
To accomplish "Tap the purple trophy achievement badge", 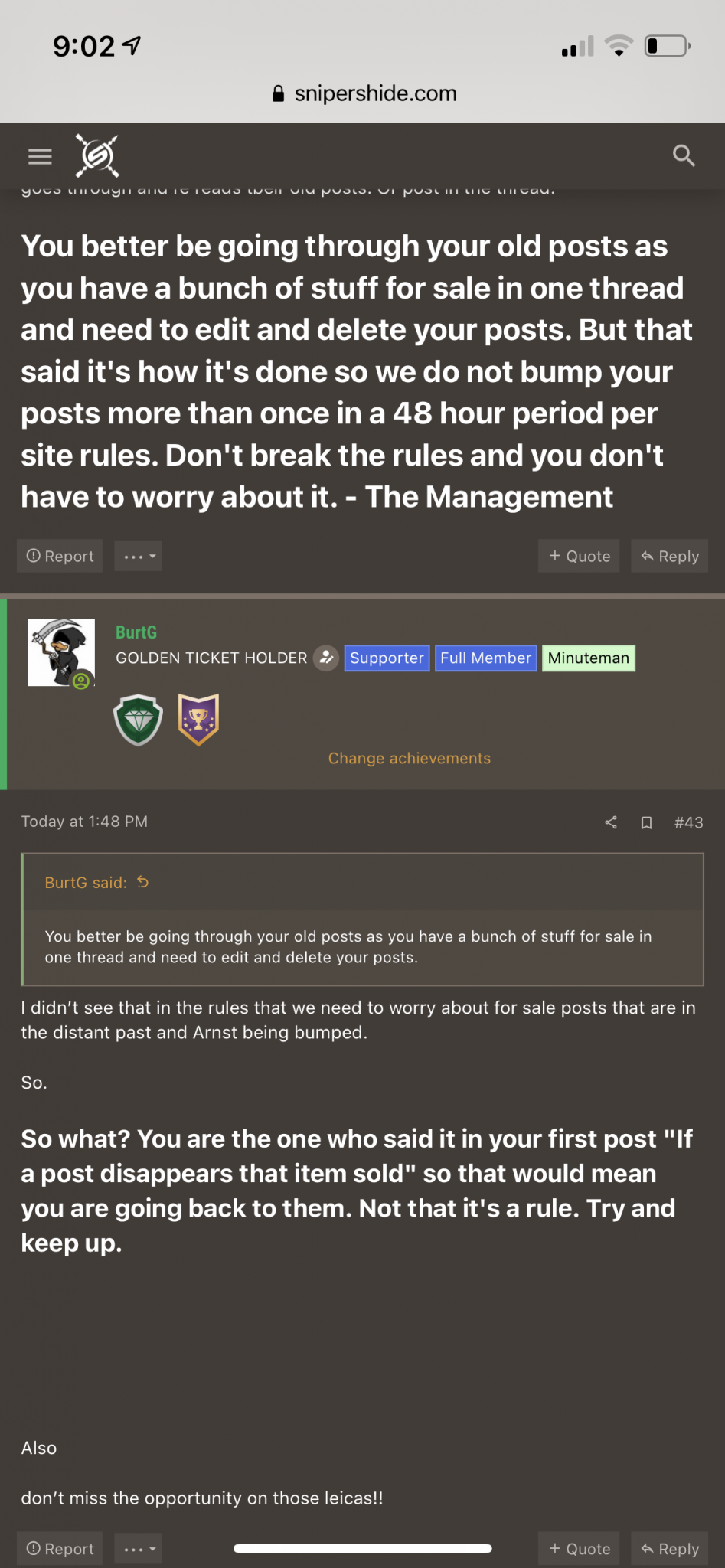I will tap(198, 720).
